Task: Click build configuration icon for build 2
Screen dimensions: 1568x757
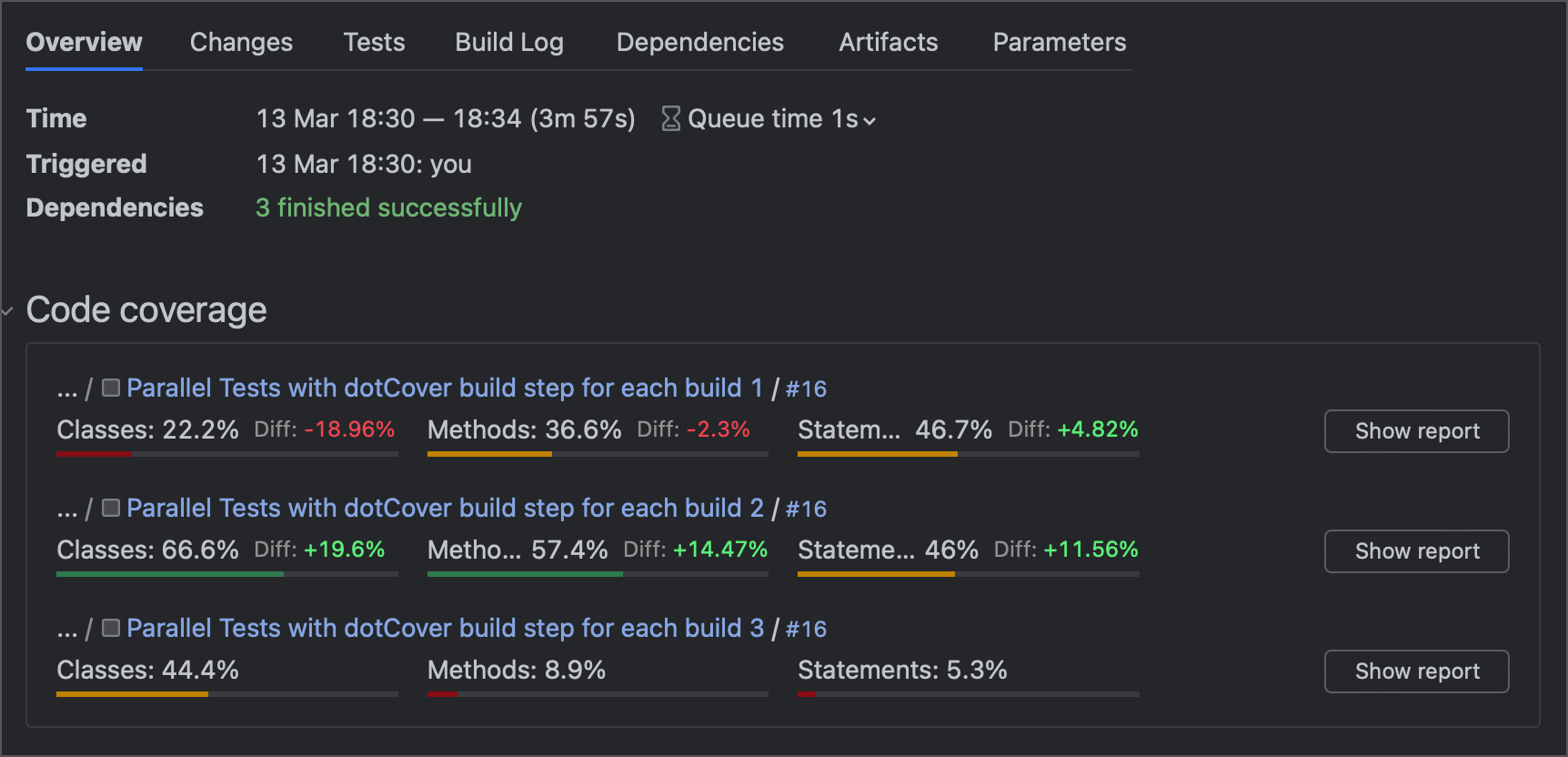Action: [111, 508]
